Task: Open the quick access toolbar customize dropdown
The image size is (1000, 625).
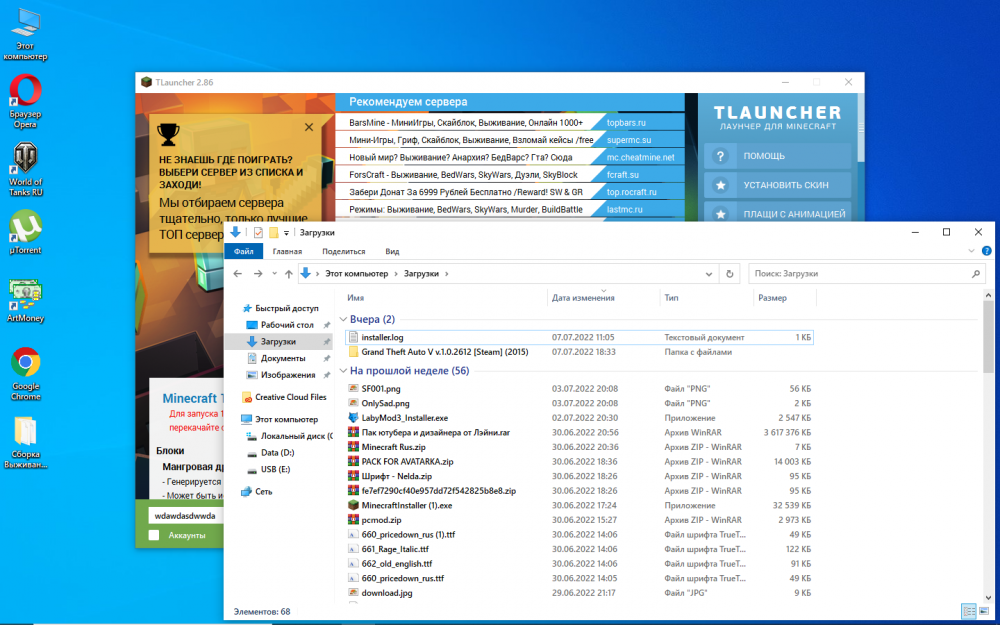Action: pos(286,233)
